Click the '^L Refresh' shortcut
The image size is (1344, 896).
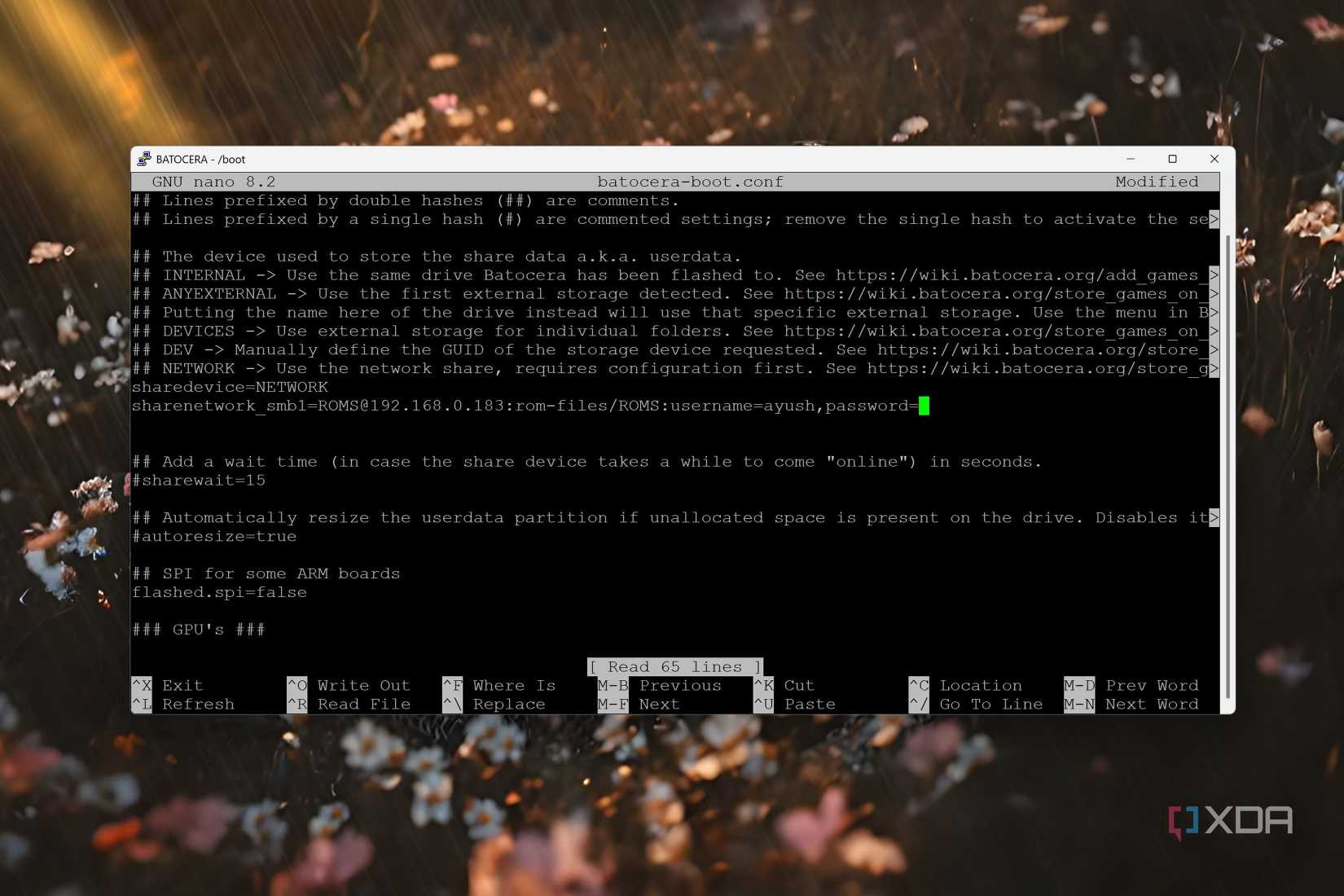(183, 705)
